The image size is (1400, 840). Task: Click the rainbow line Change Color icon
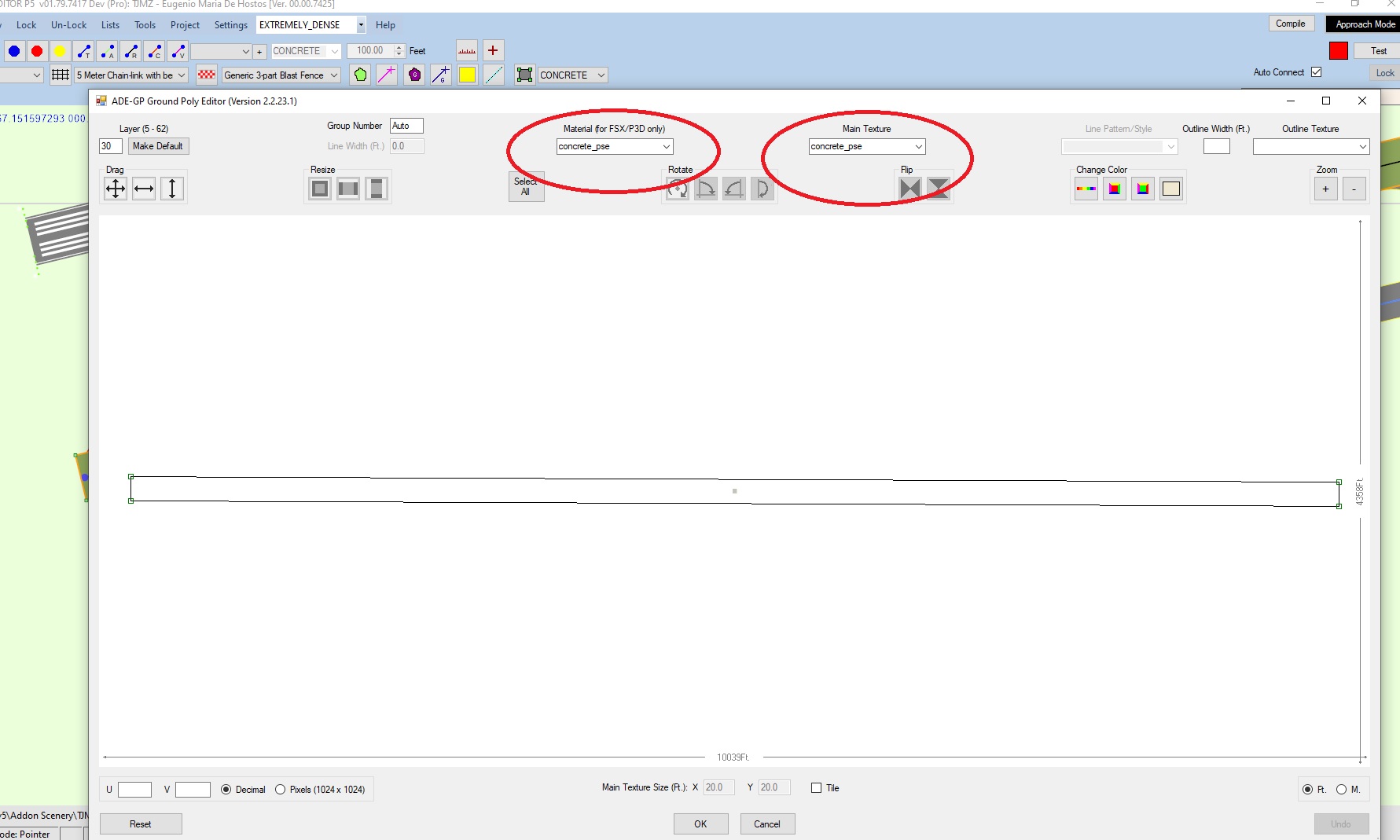pos(1086,189)
